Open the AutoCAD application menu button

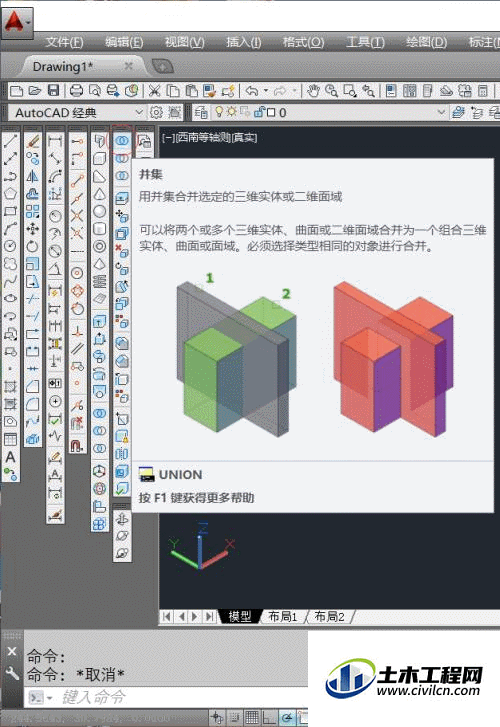pyautogui.click(x=17, y=22)
